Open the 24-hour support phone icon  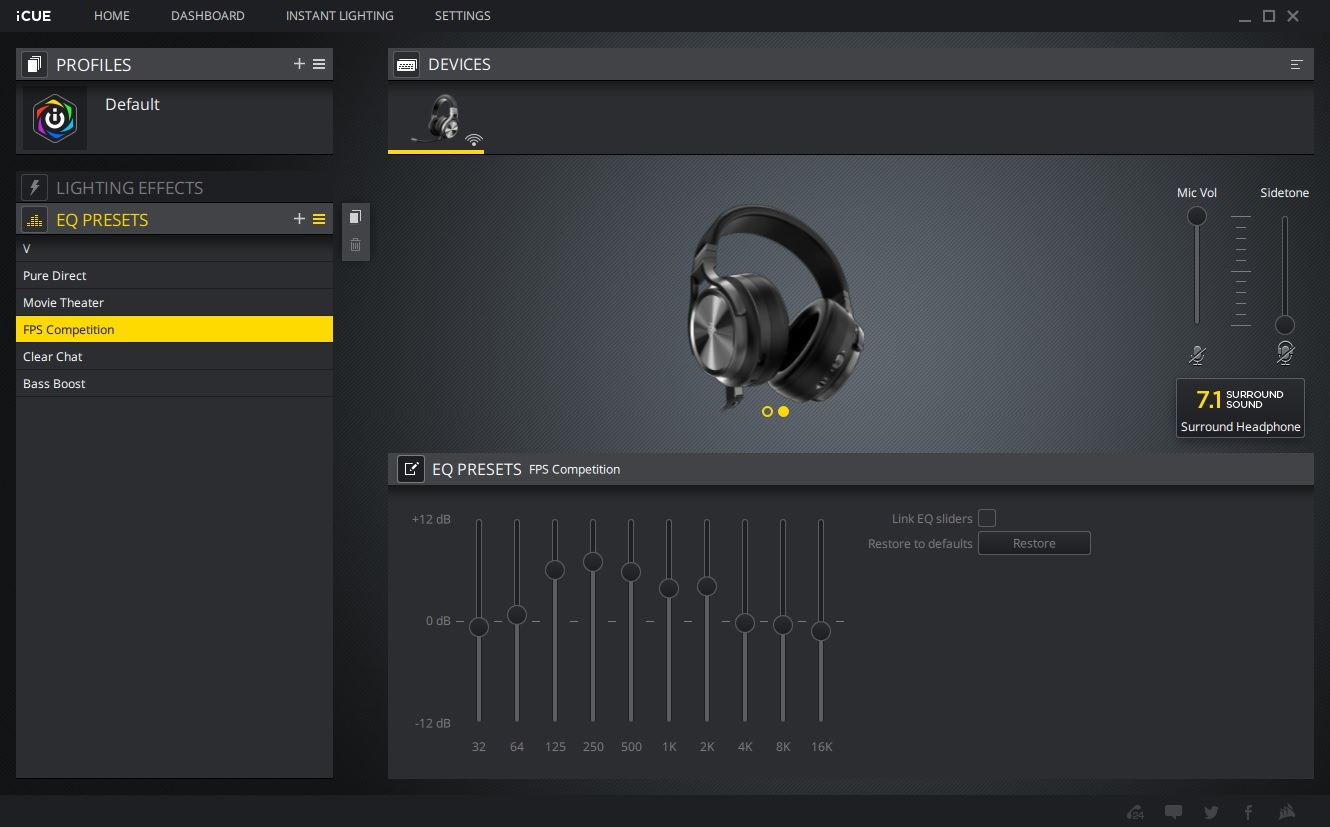(1134, 812)
